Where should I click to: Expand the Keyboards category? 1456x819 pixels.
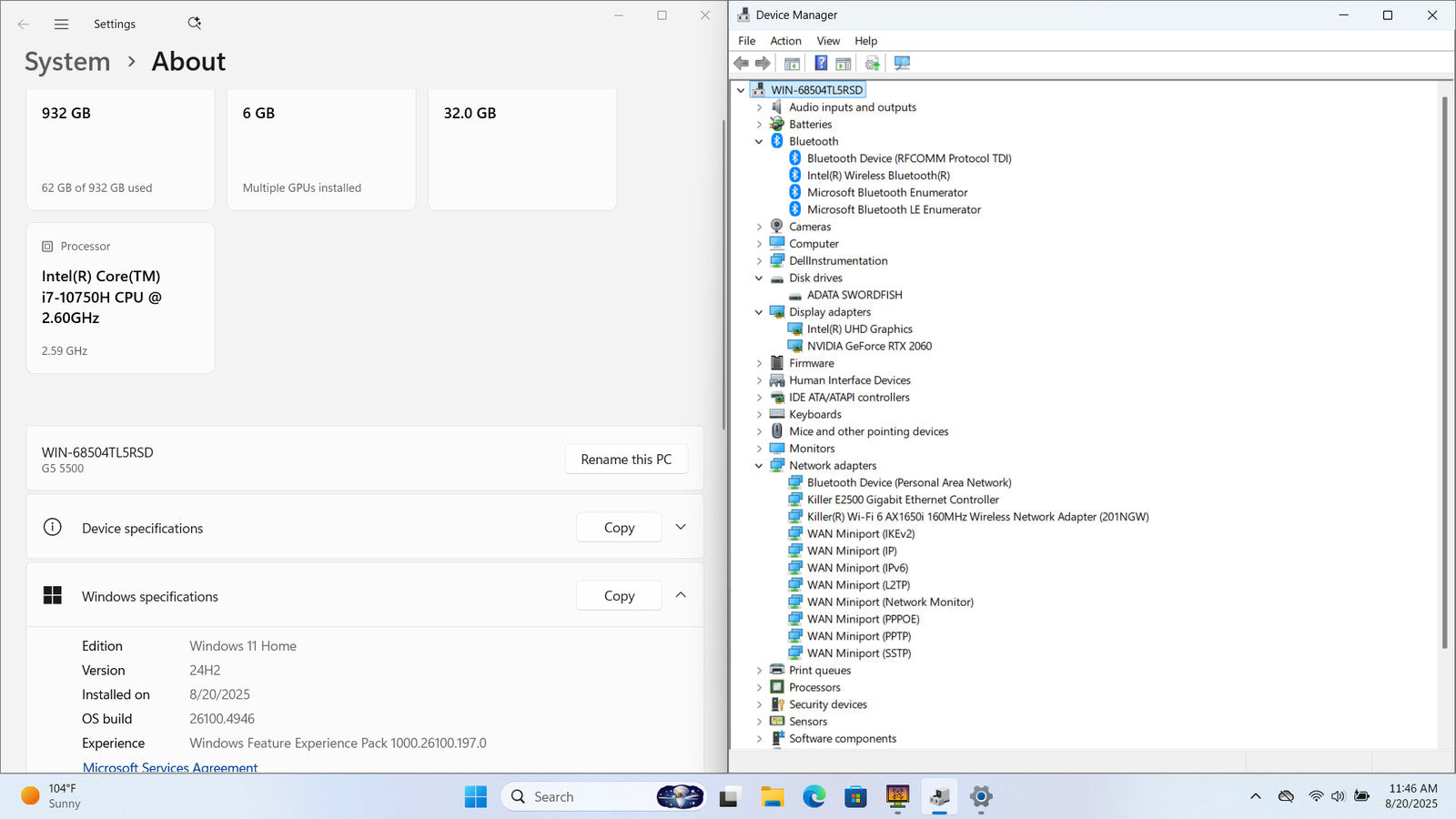(x=759, y=414)
